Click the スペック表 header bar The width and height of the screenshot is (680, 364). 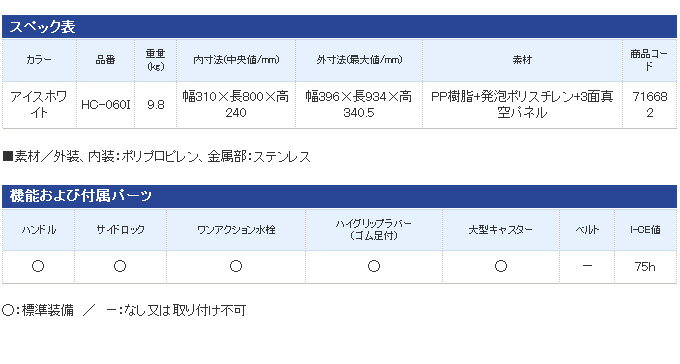click(x=339, y=26)
